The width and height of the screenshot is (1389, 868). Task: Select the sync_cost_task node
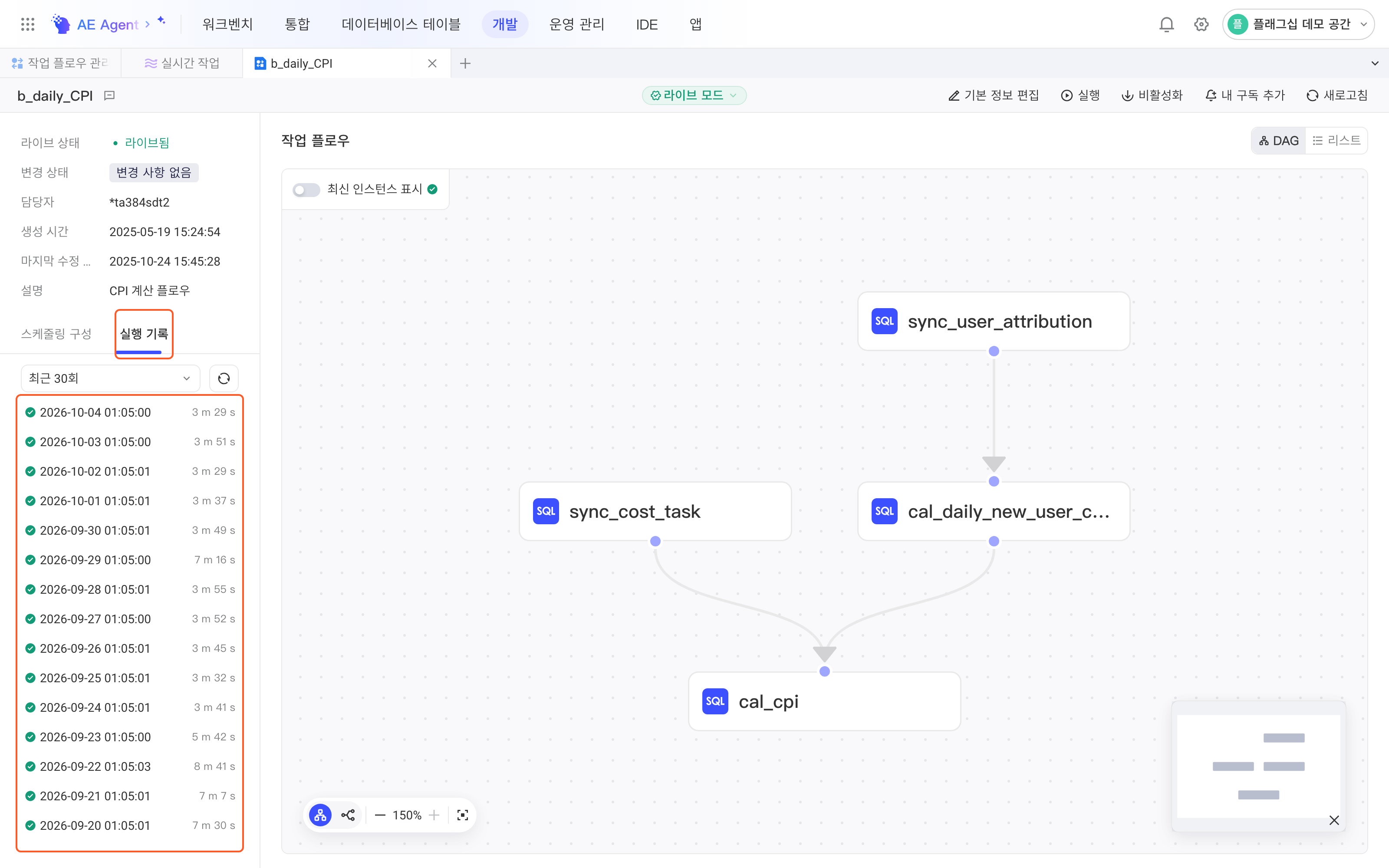tap(655, 511)
